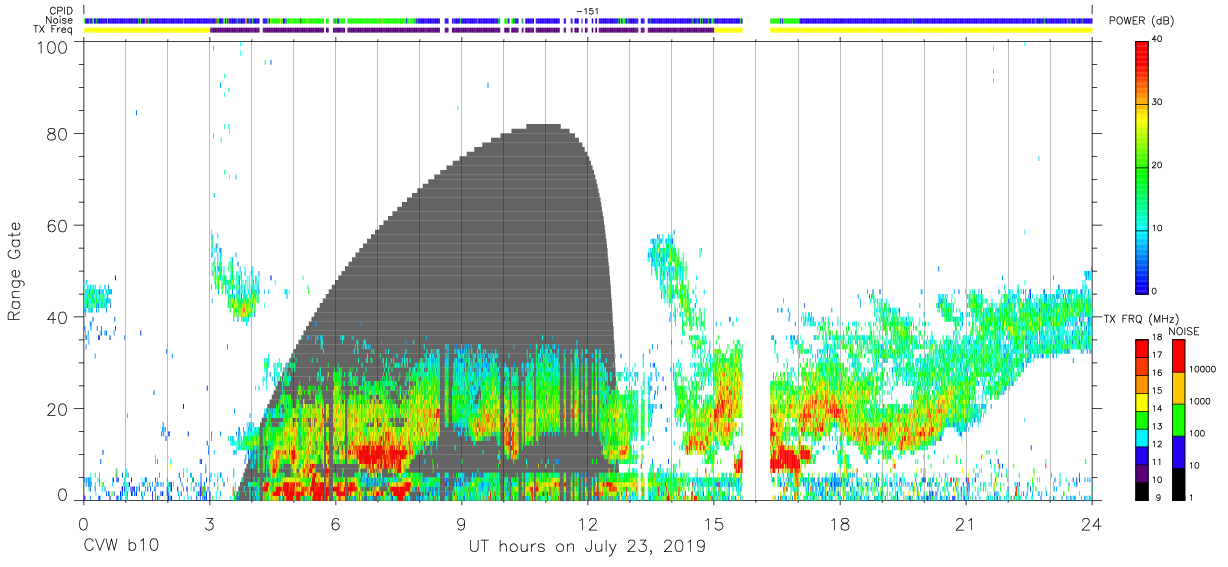Click the Range Gate axis title
The image size is (1228, 567).
15,272
